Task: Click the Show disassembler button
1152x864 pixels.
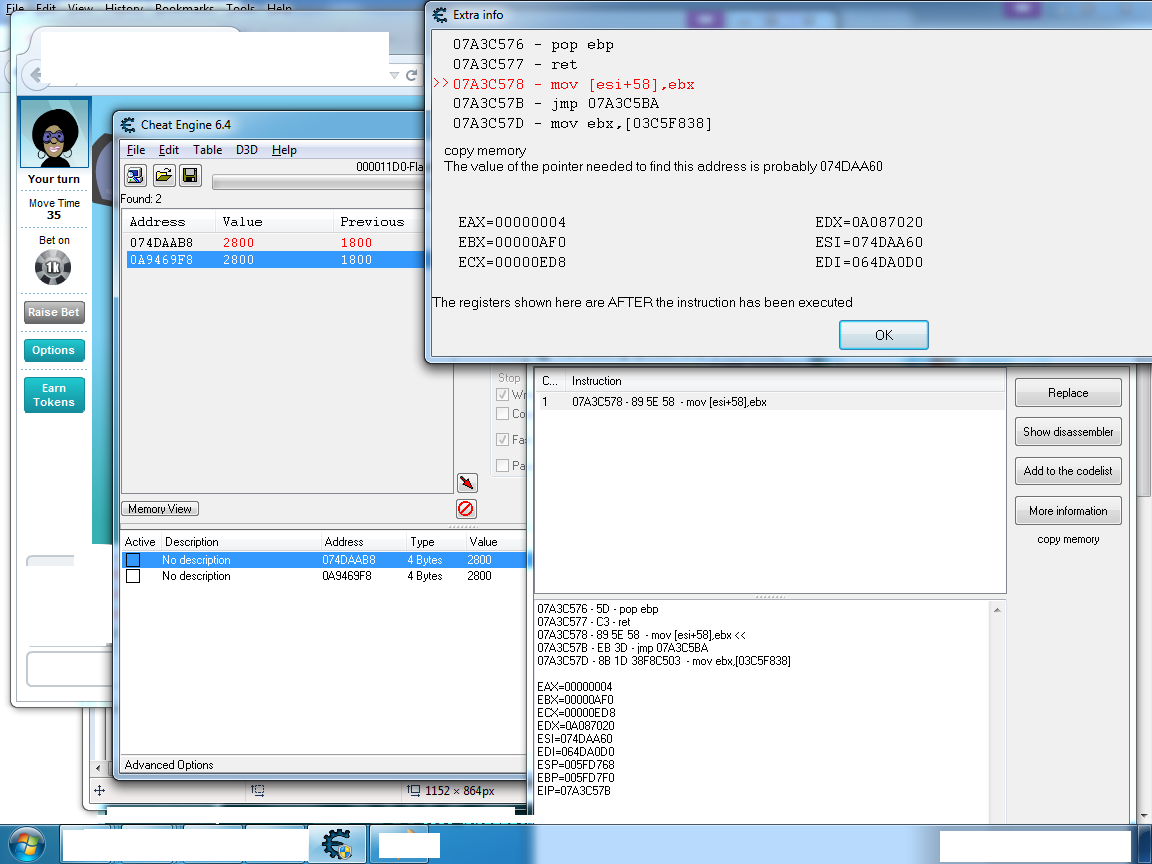Action: point(1067,432)
